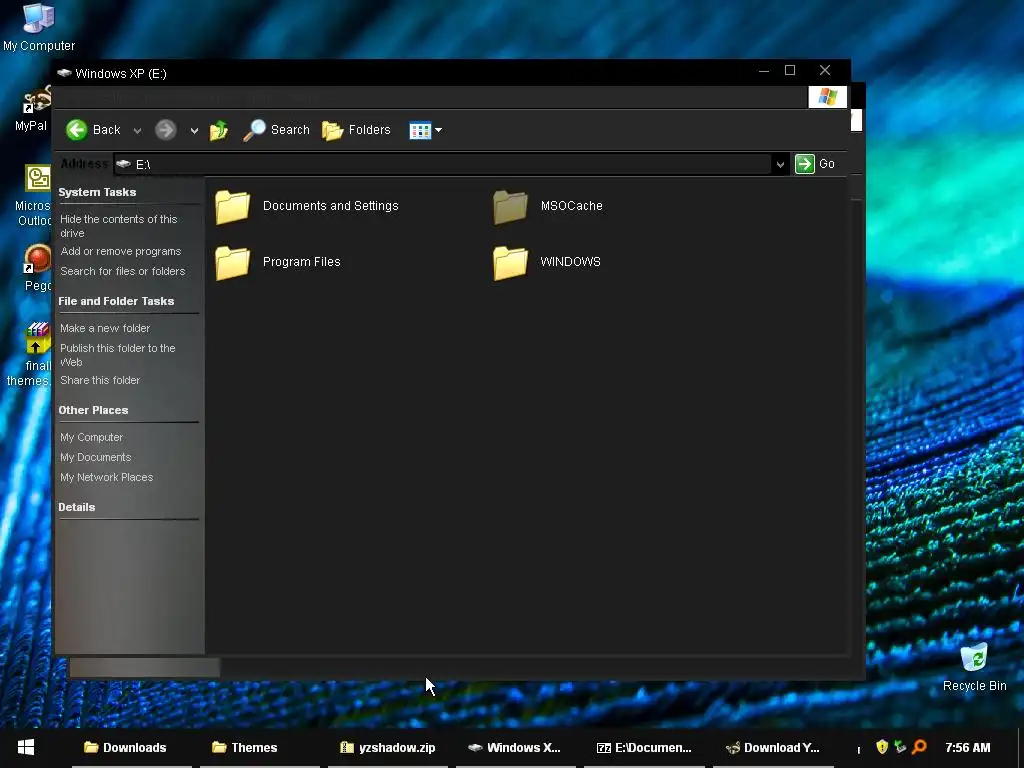Screen dimensions: 1024x768
Task: Click the drive icon in title bar
Action: (64, 73)
